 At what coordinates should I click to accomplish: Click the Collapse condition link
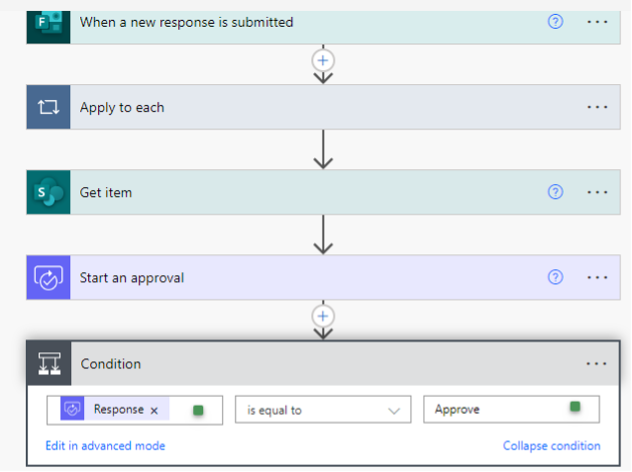[x=551, y=446]
